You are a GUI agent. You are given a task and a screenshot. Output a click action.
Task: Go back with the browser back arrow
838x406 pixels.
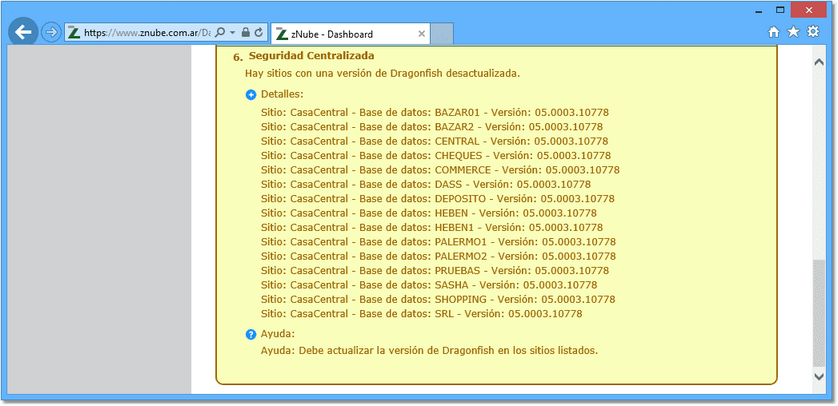(23, 33)
